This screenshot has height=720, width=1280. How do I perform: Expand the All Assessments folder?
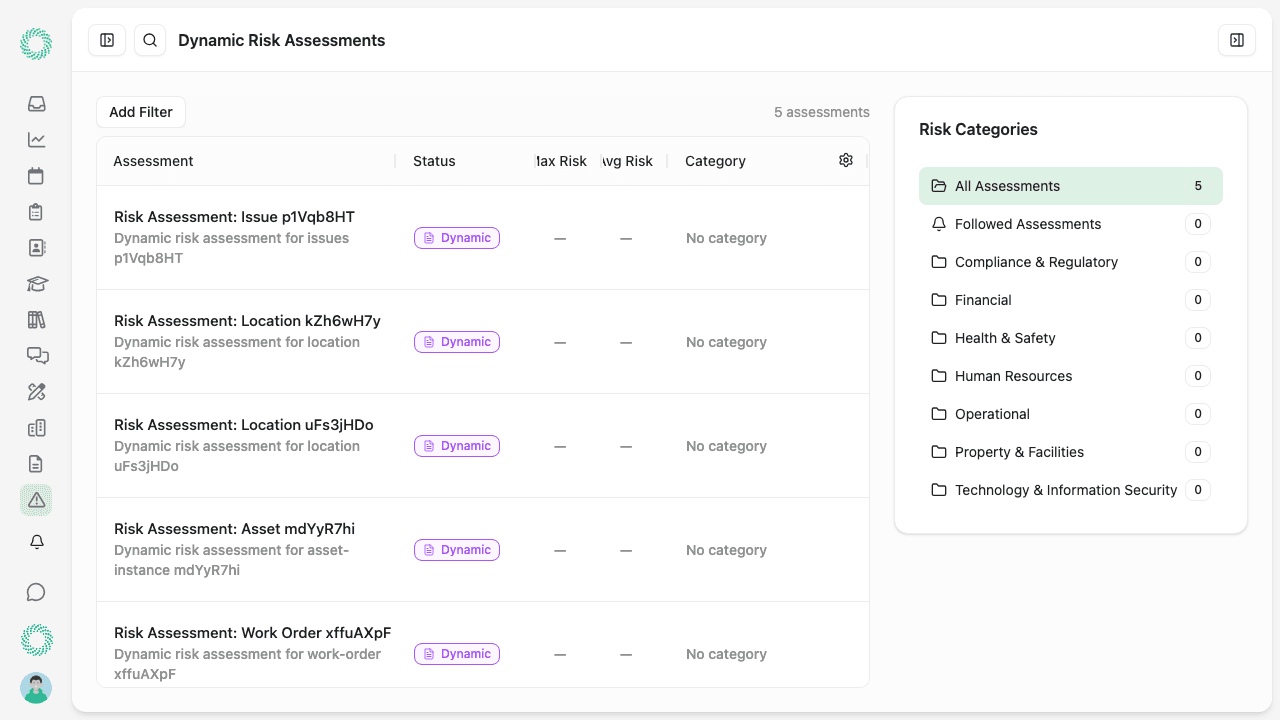pyautogui.click(x=1007, y=186)
